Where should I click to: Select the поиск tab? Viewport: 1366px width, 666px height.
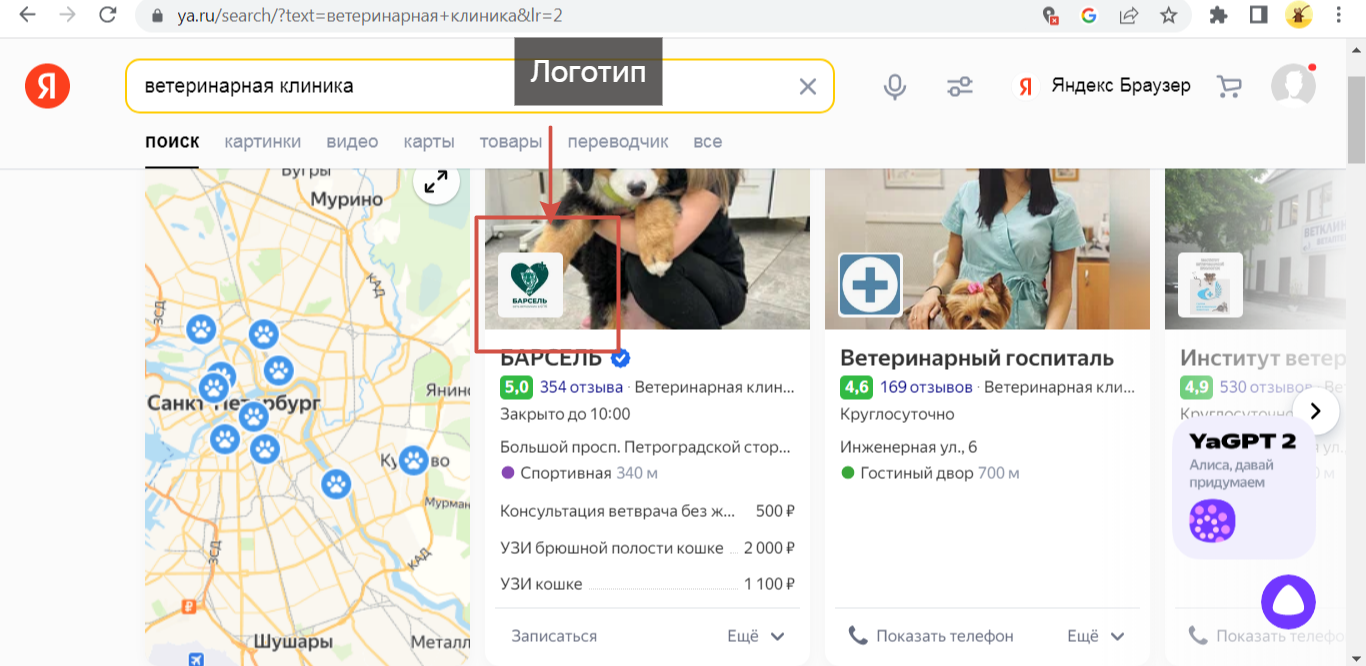coord(172,141)
